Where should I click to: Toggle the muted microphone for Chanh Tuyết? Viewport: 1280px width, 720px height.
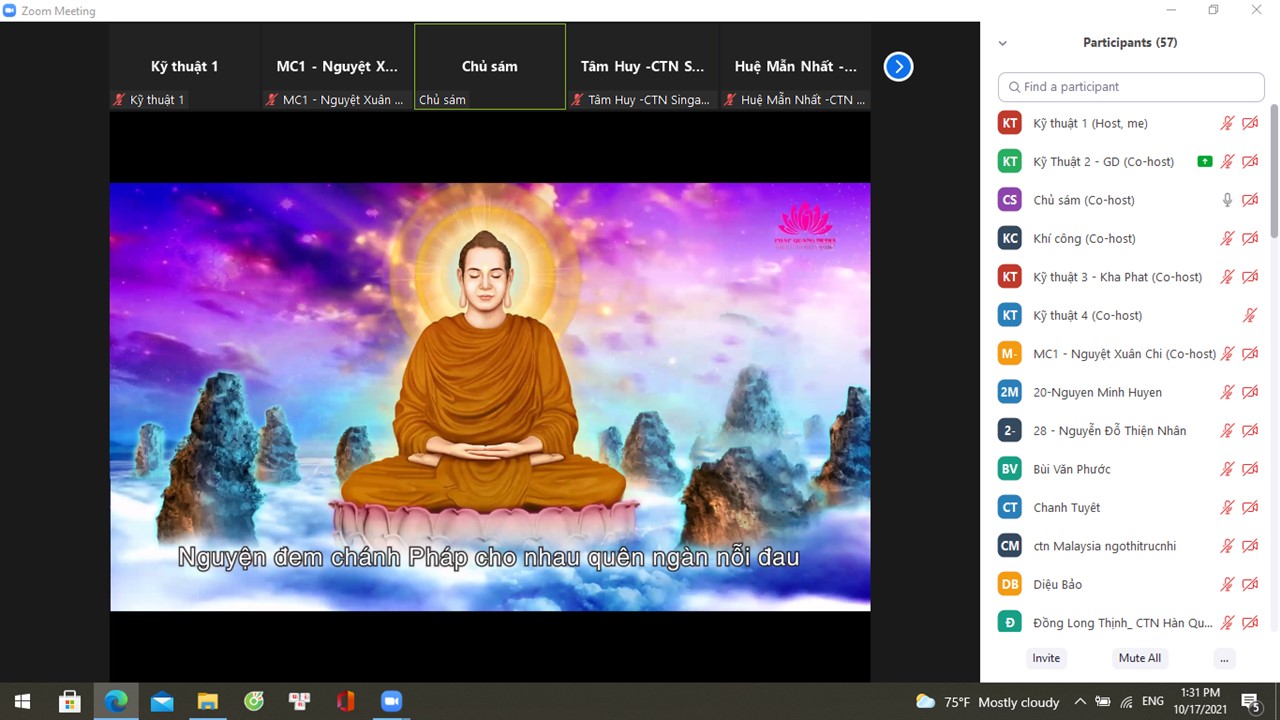tap(1227, 507)
